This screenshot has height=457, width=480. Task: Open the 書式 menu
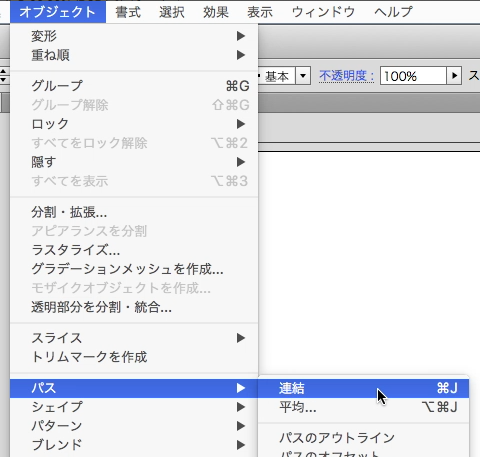pos(128,12)
